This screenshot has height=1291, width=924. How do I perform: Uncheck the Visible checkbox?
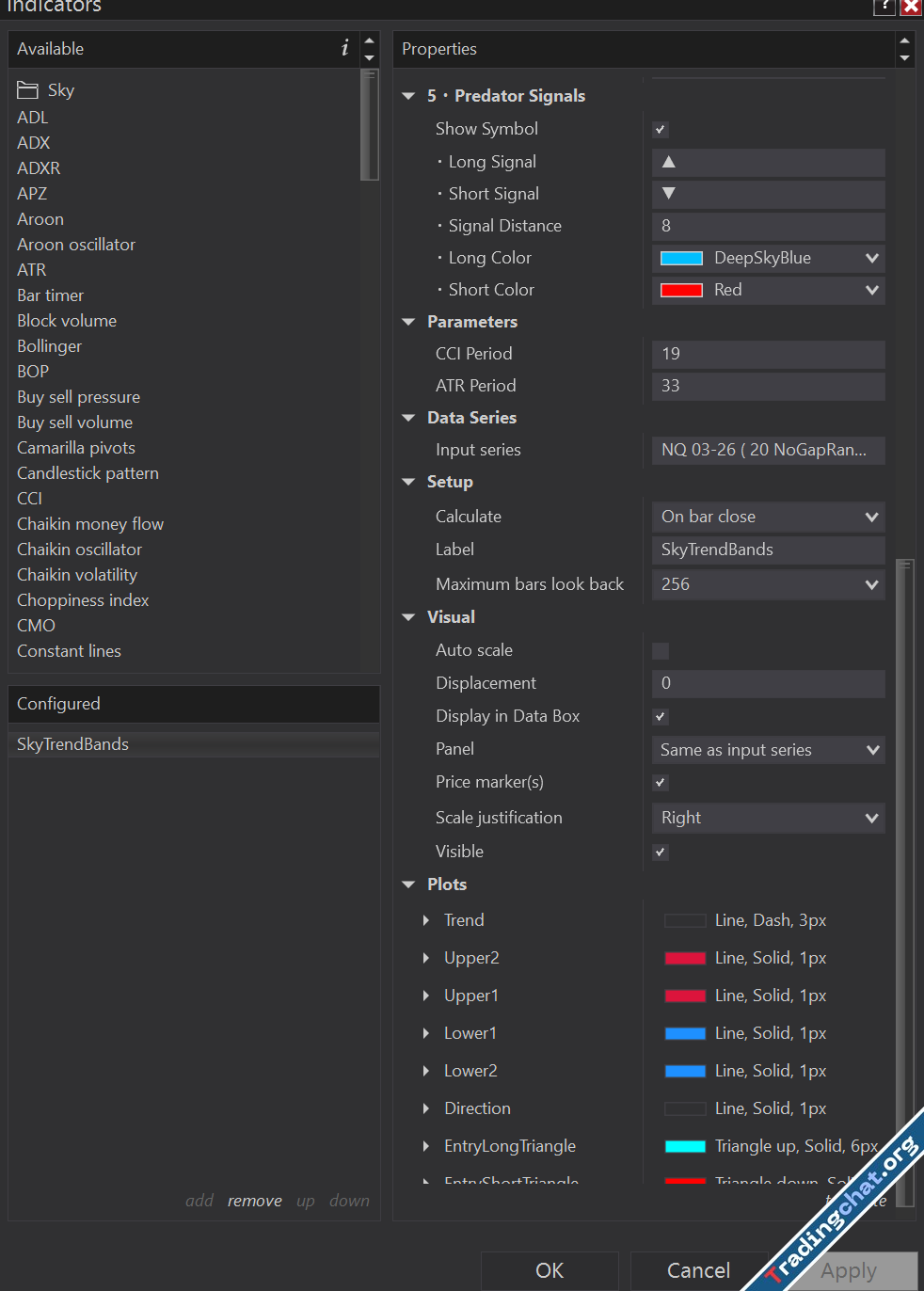pyautogui.click(x=661, y=853)
